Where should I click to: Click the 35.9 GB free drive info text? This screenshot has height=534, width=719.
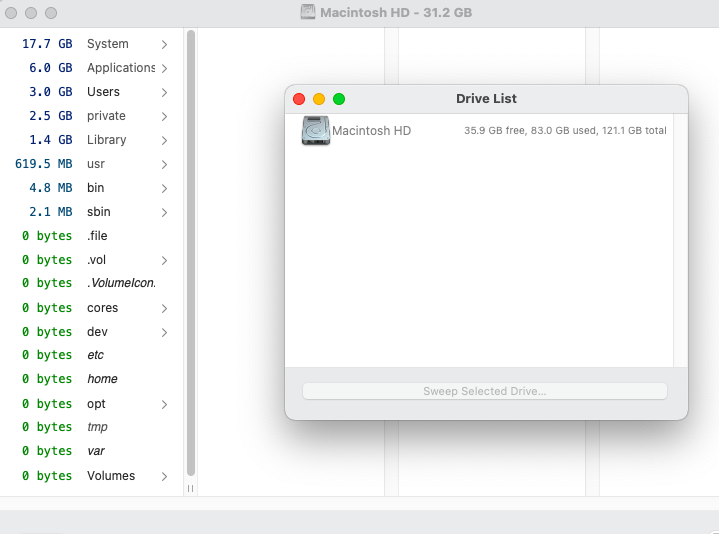coord(565,131)
